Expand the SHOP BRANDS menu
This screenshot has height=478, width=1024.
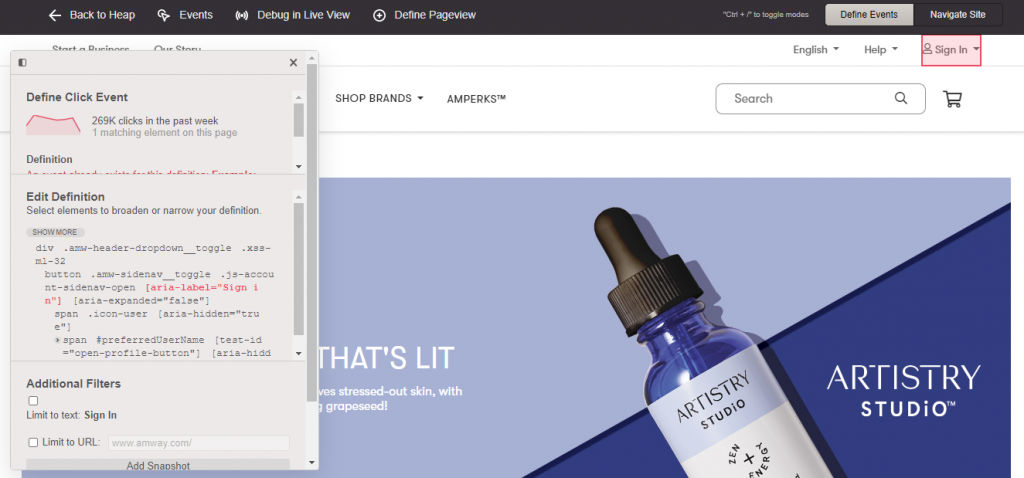tap(379, 99)
